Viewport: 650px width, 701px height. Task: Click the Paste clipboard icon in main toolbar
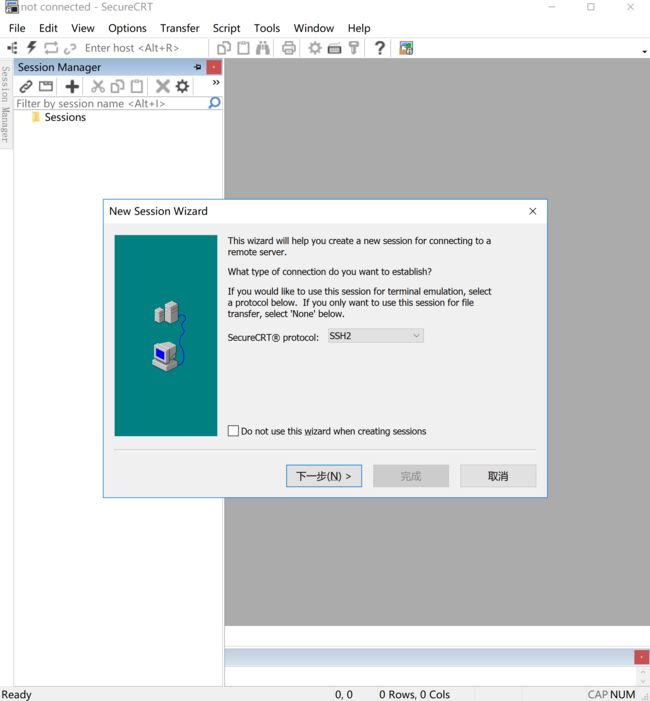243,48
